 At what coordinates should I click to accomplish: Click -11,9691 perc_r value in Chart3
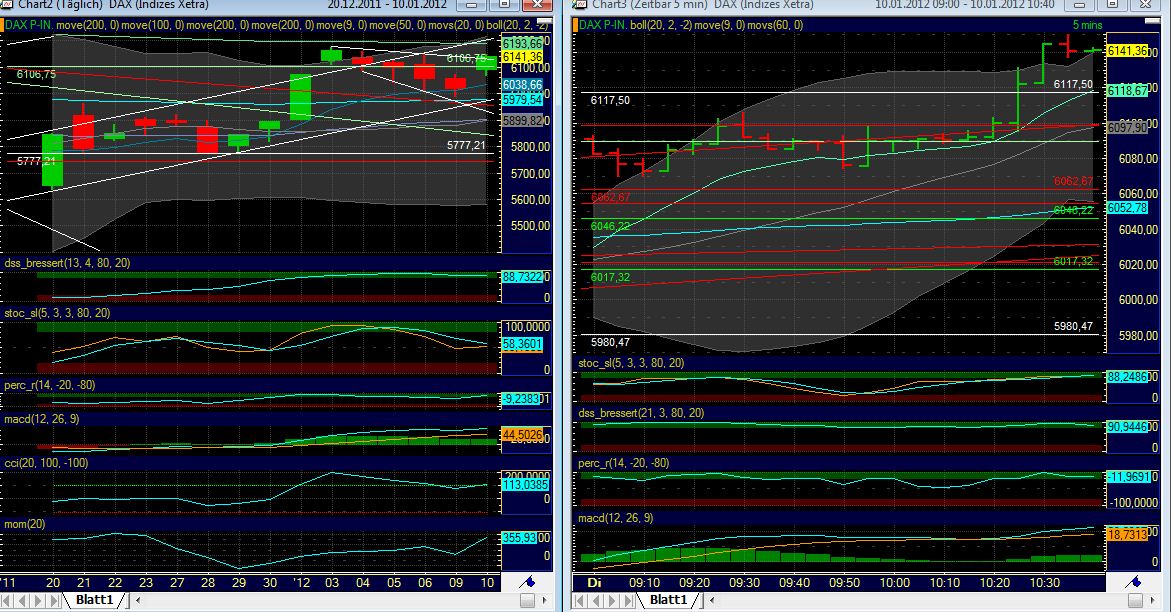[1128, 477]
